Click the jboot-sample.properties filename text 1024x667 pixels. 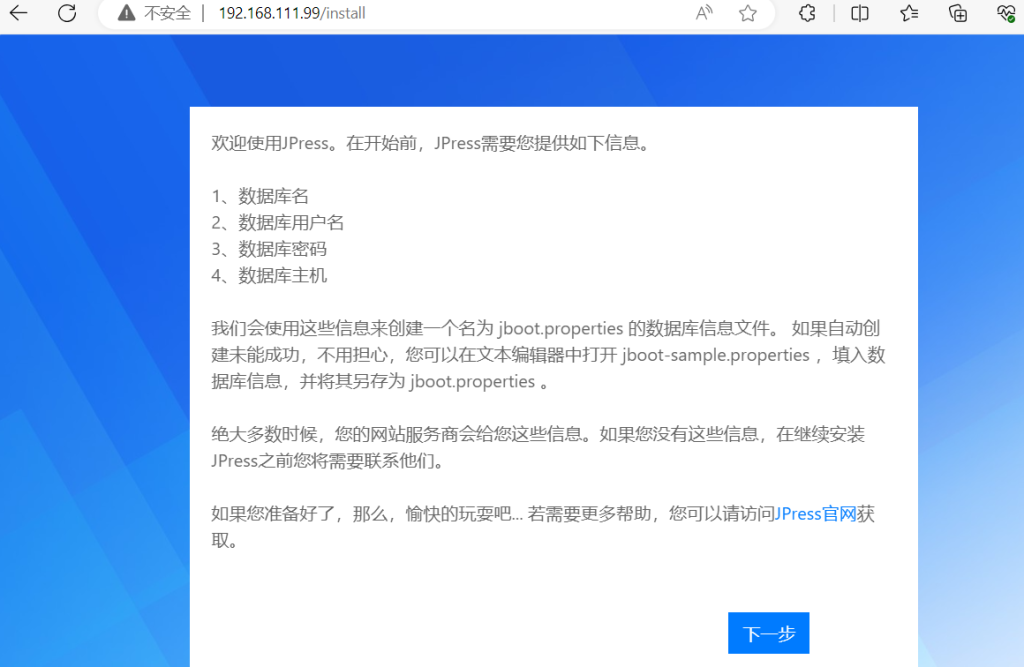click(715, 355)
